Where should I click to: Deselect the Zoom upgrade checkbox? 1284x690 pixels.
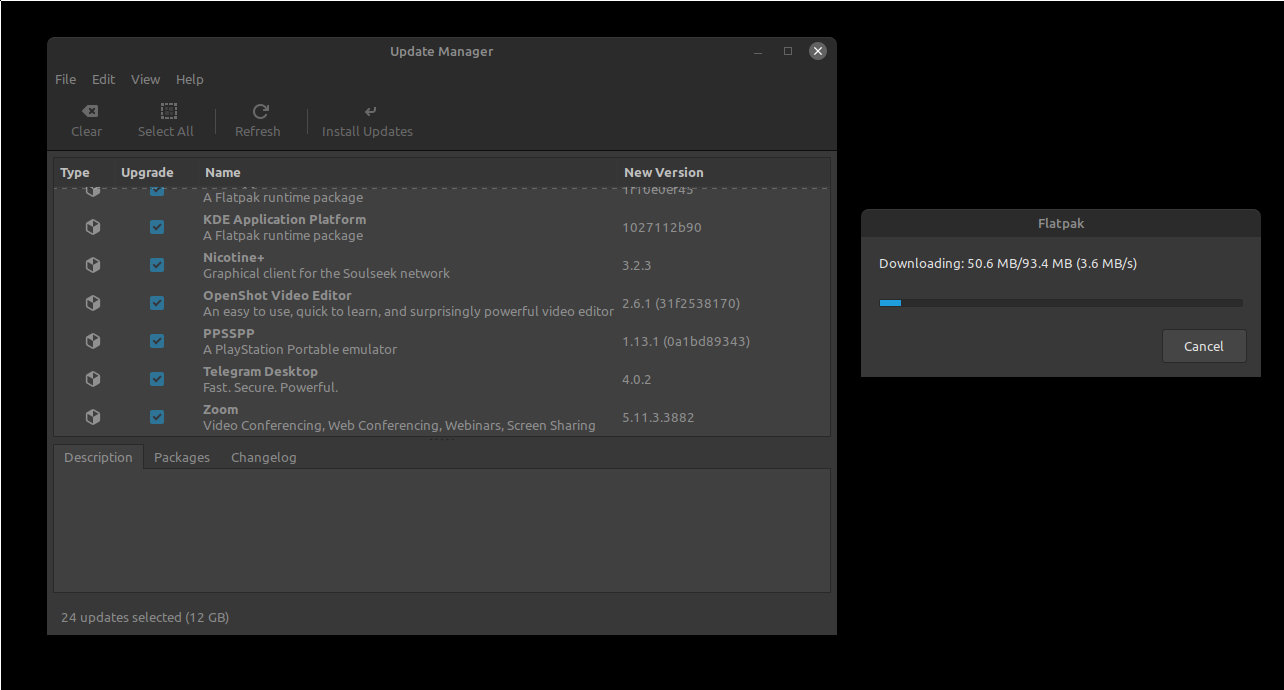pos(157,417)
